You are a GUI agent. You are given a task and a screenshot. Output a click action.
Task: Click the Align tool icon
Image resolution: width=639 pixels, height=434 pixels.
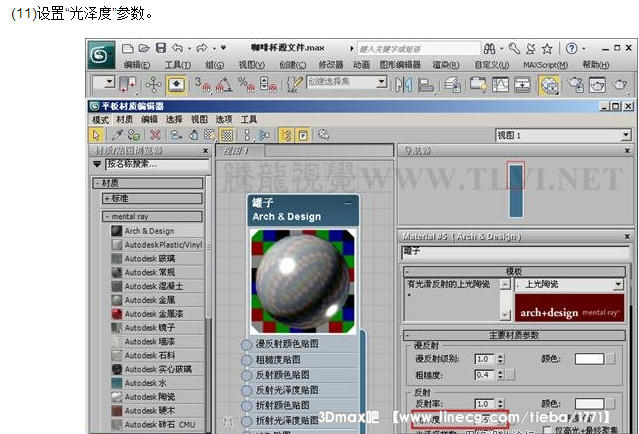click(426, 85)
